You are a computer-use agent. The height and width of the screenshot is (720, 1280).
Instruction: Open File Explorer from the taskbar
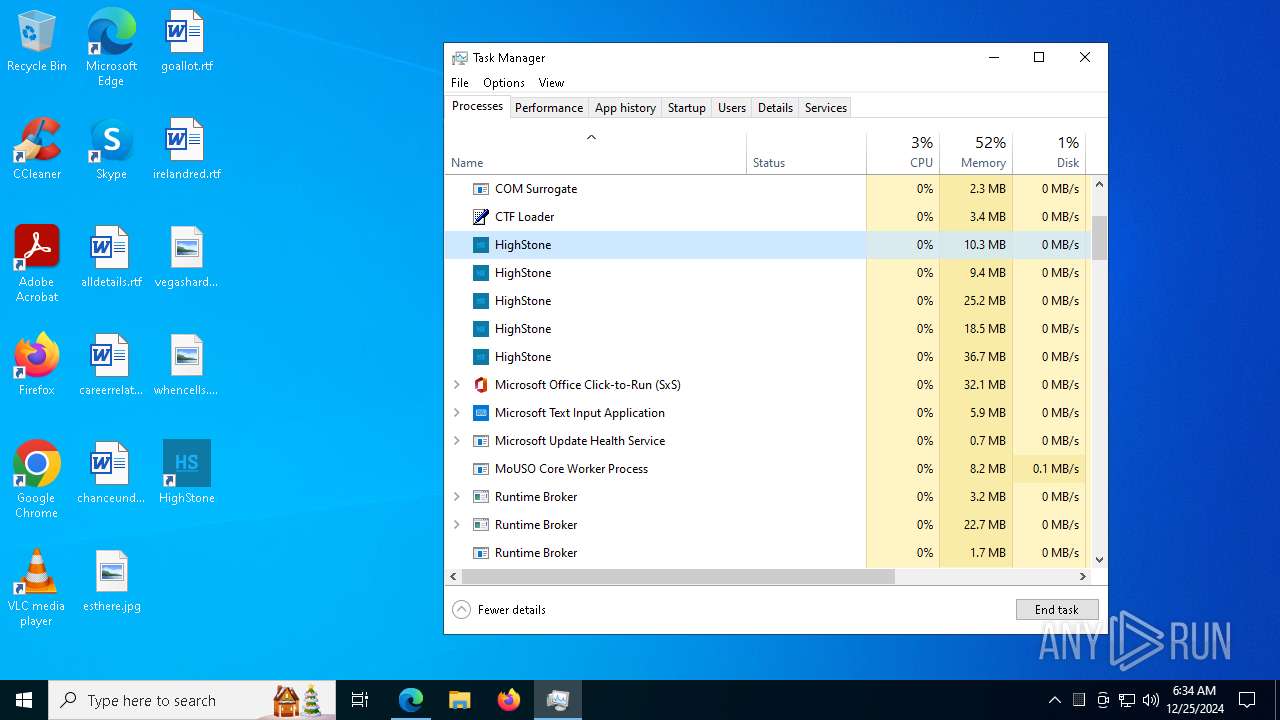tap(459, 700)
